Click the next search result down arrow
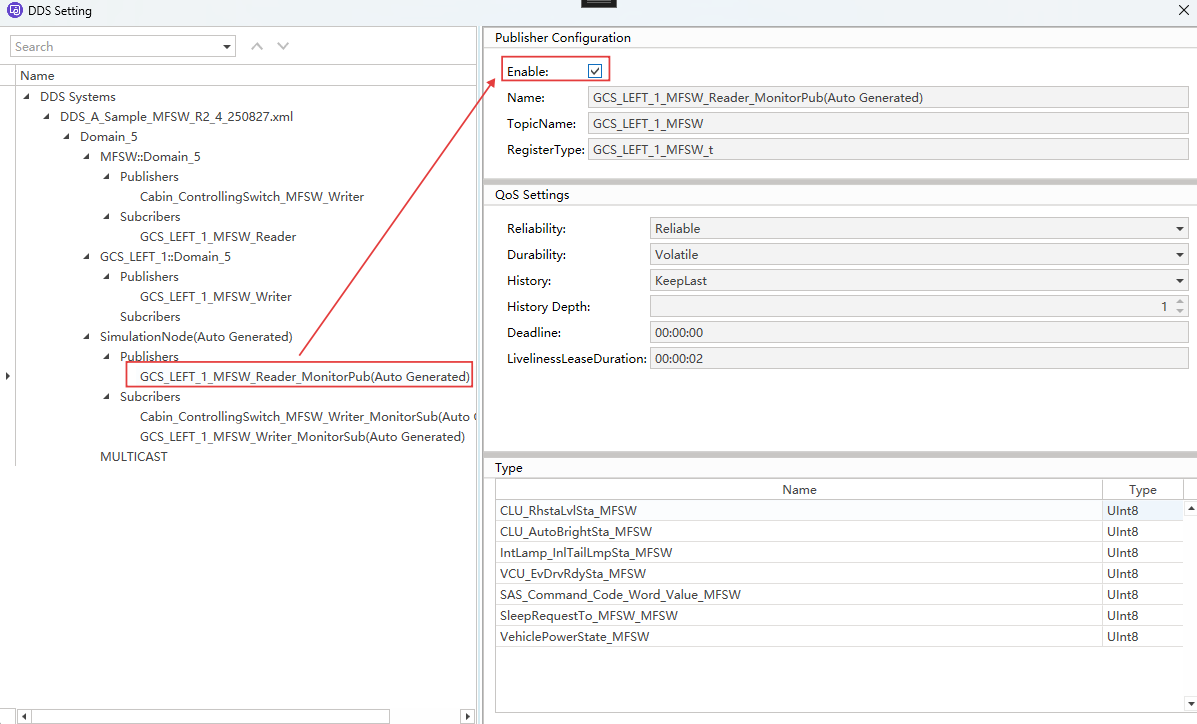This screenshot has height=724, width=1197. [283, 46]
